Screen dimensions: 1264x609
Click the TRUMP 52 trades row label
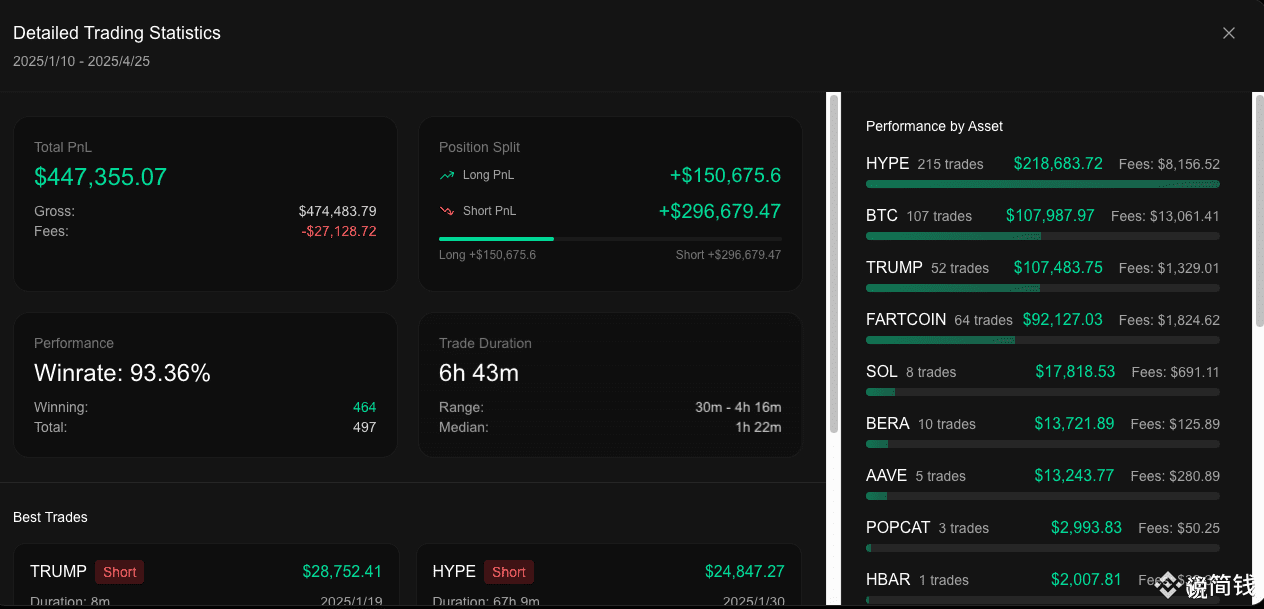click(927, 267)
